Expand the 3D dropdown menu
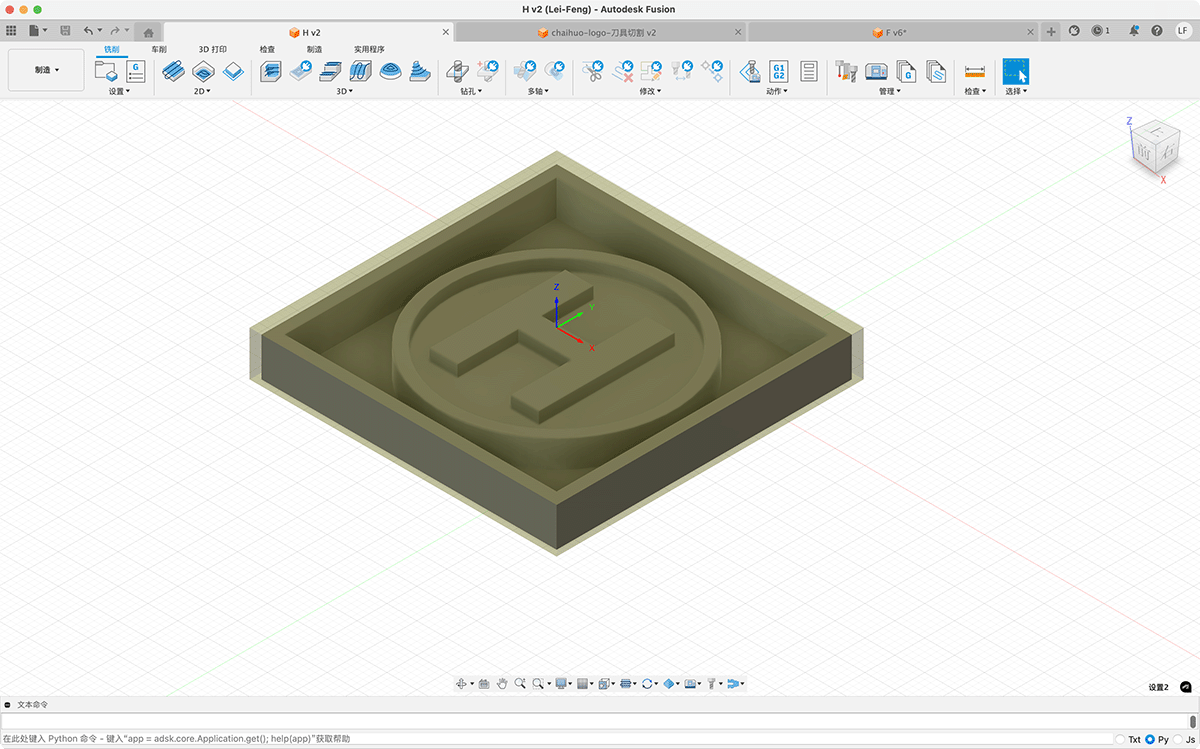Image resolution: width=1200 pixels, height=749 pixels. point(343,91)
